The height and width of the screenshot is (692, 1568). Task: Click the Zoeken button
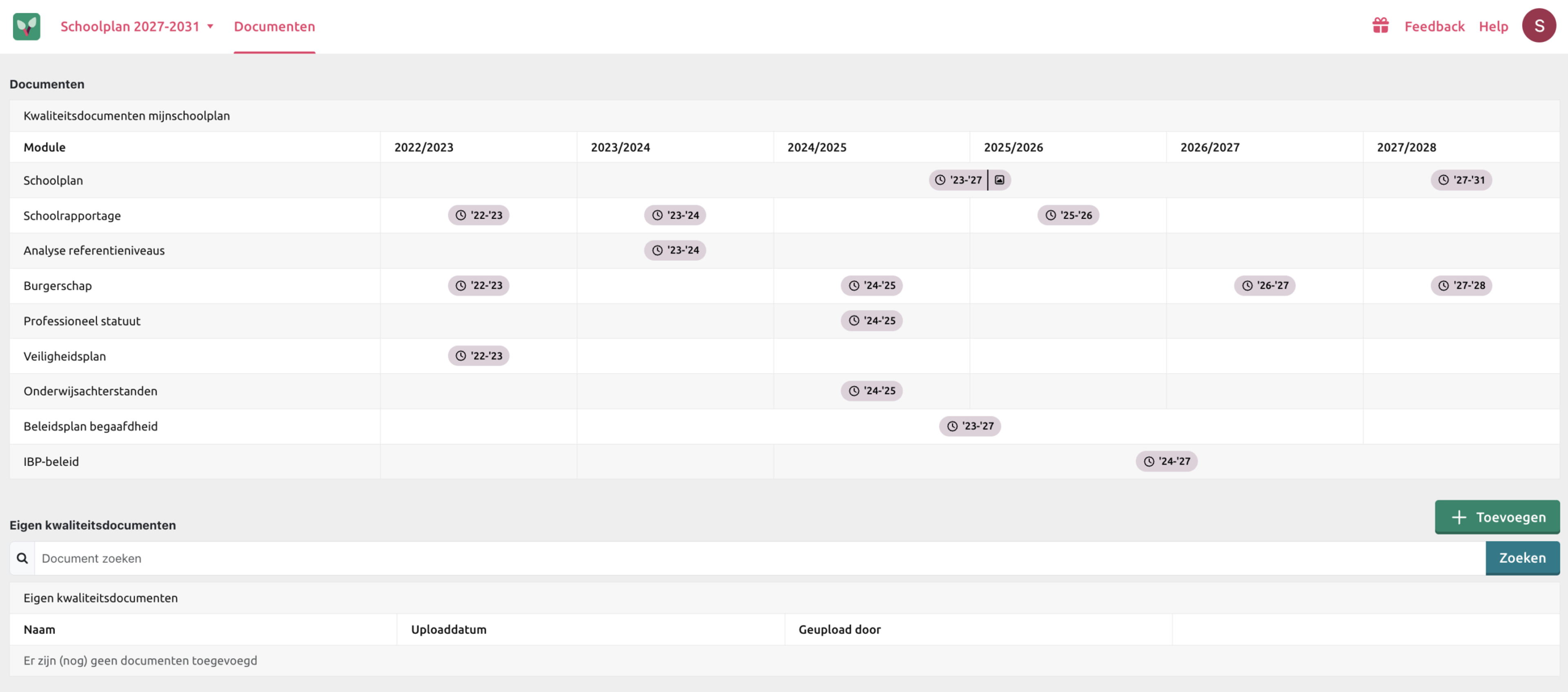[1522, 558]
